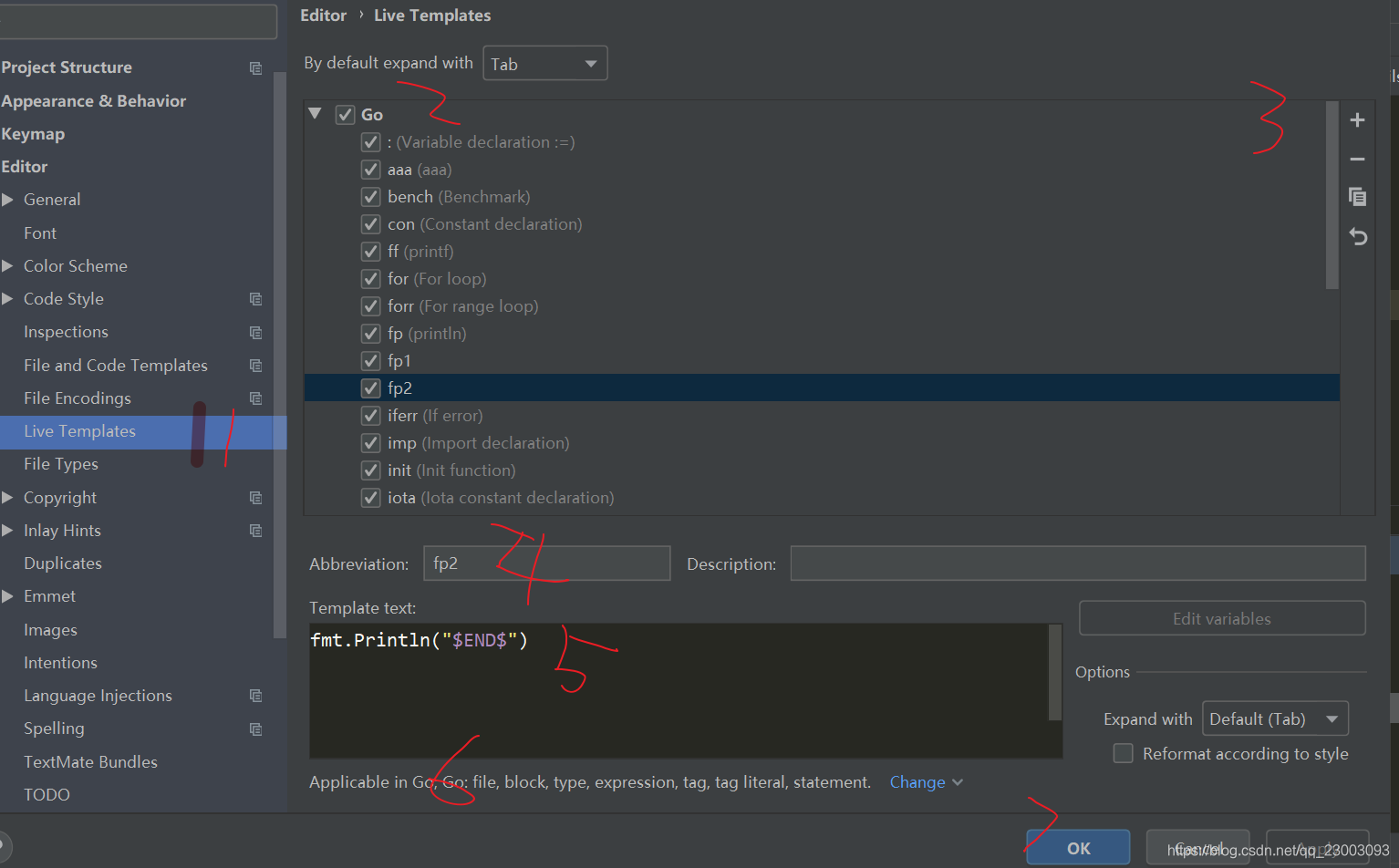Image resolution: width=1399 pixels, height=868 pixels.
Task: Restore deleted templates with the undo icon
Action: [1358, 237]
